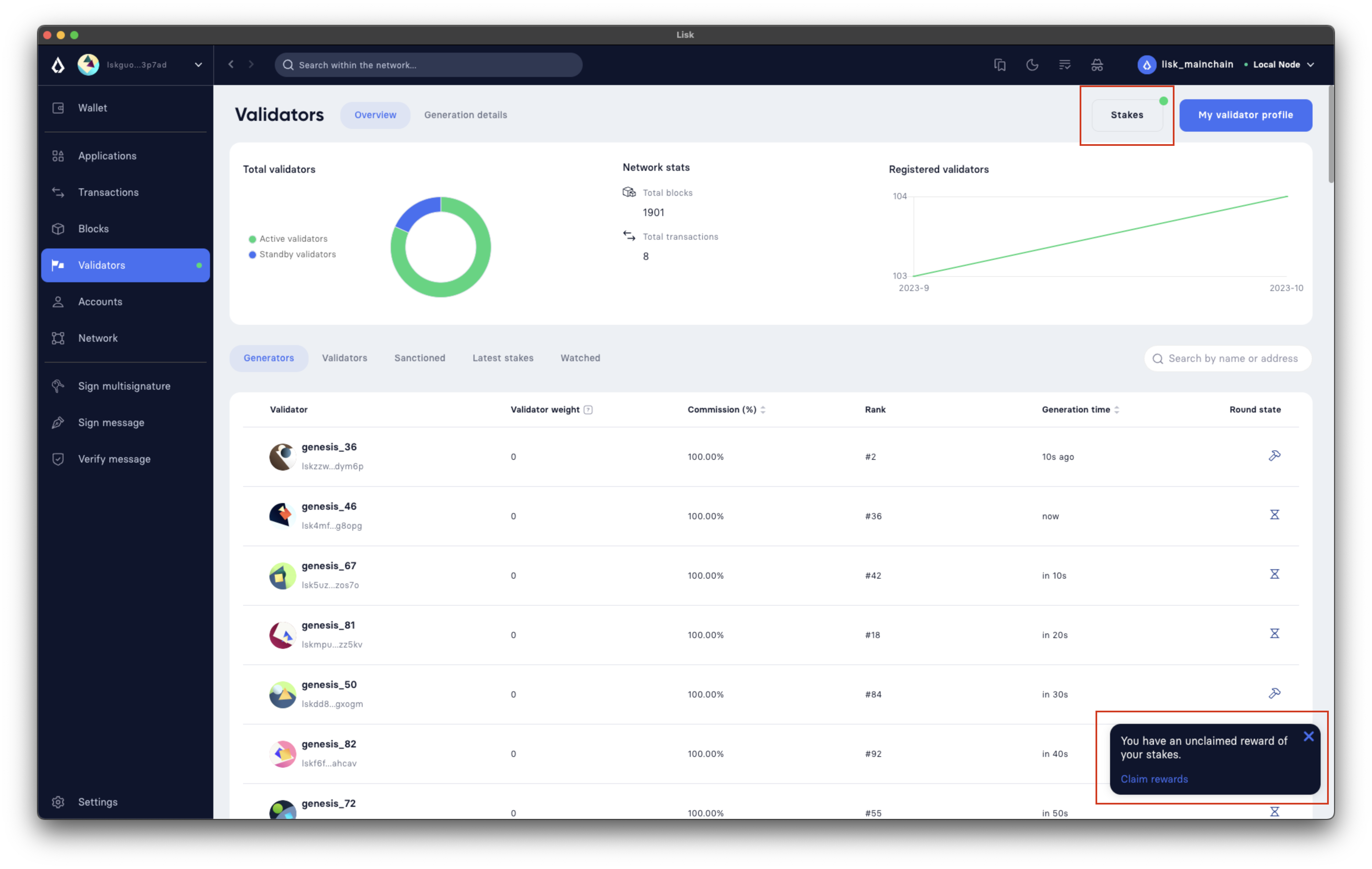Click genesis_82 avatar

click(283, 753)
